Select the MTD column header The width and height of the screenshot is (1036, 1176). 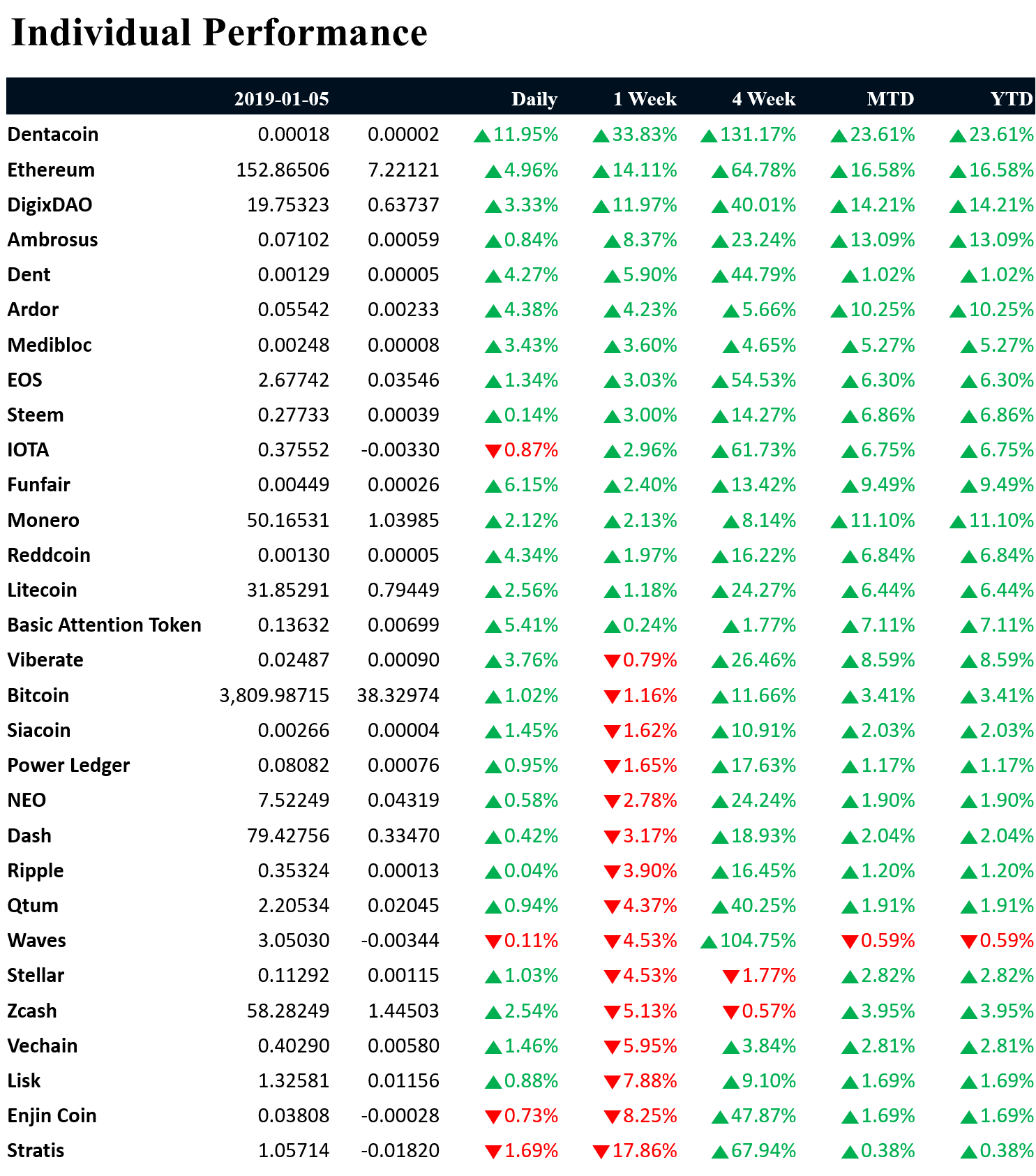click(890, 99)
